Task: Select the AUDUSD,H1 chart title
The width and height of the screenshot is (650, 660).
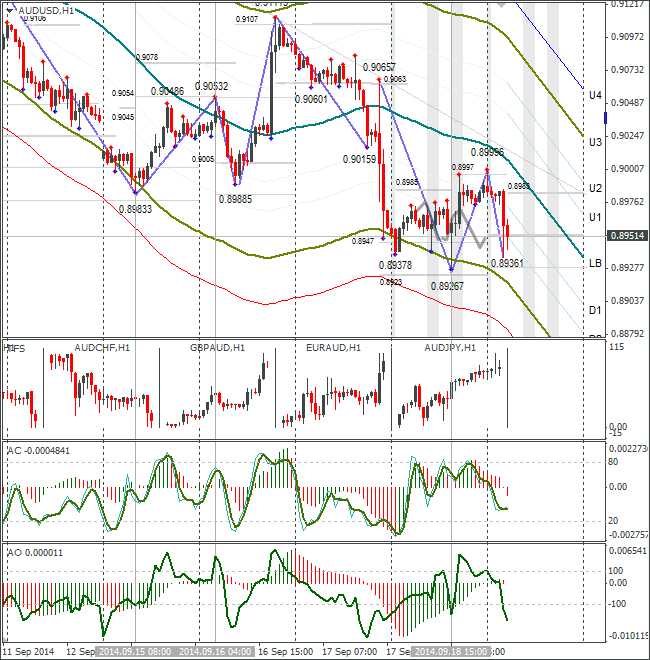Action: 46,11
